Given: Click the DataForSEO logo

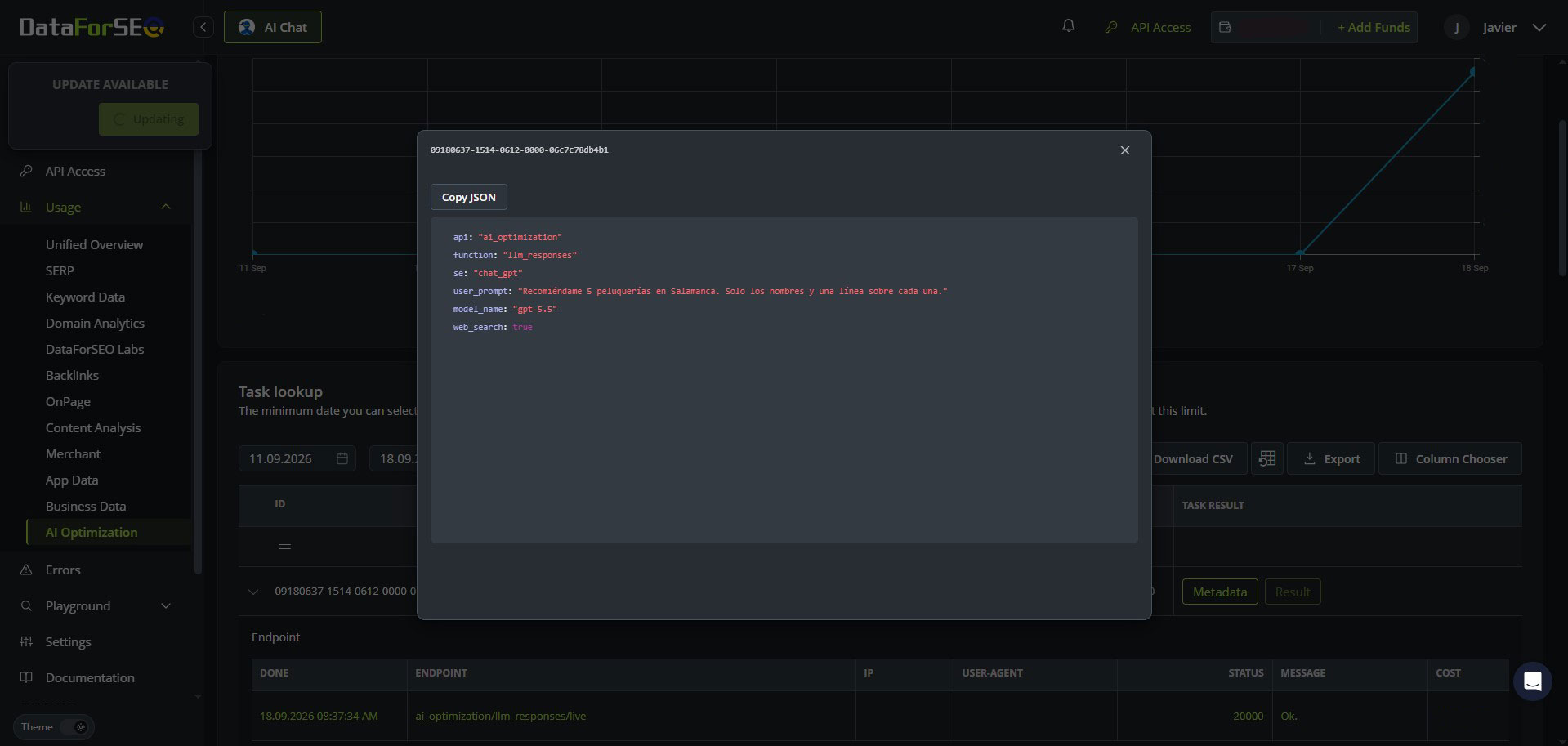Looking at the screenshot, I should point(92,27).
